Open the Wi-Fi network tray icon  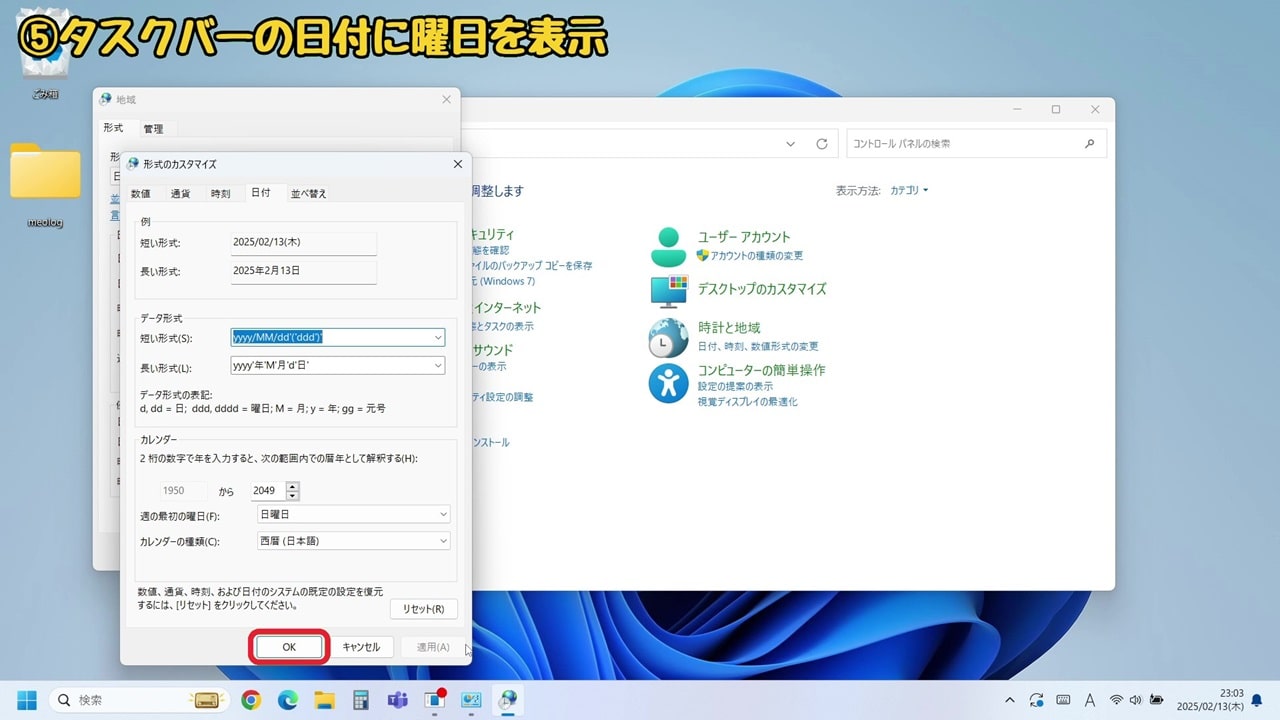[1117, 700]
